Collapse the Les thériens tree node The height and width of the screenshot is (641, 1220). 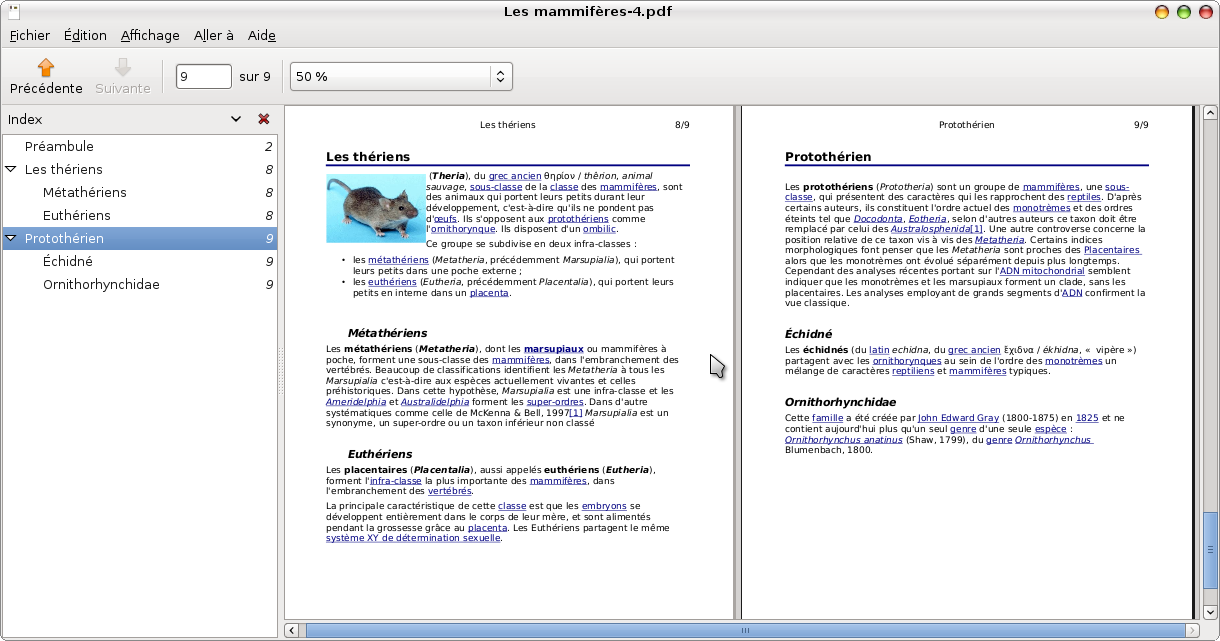tap(11, 170)
